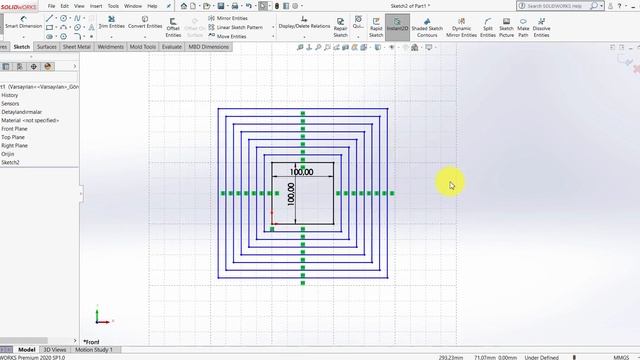
Task: Run Dissolve Entities
Action: point(541,27)
